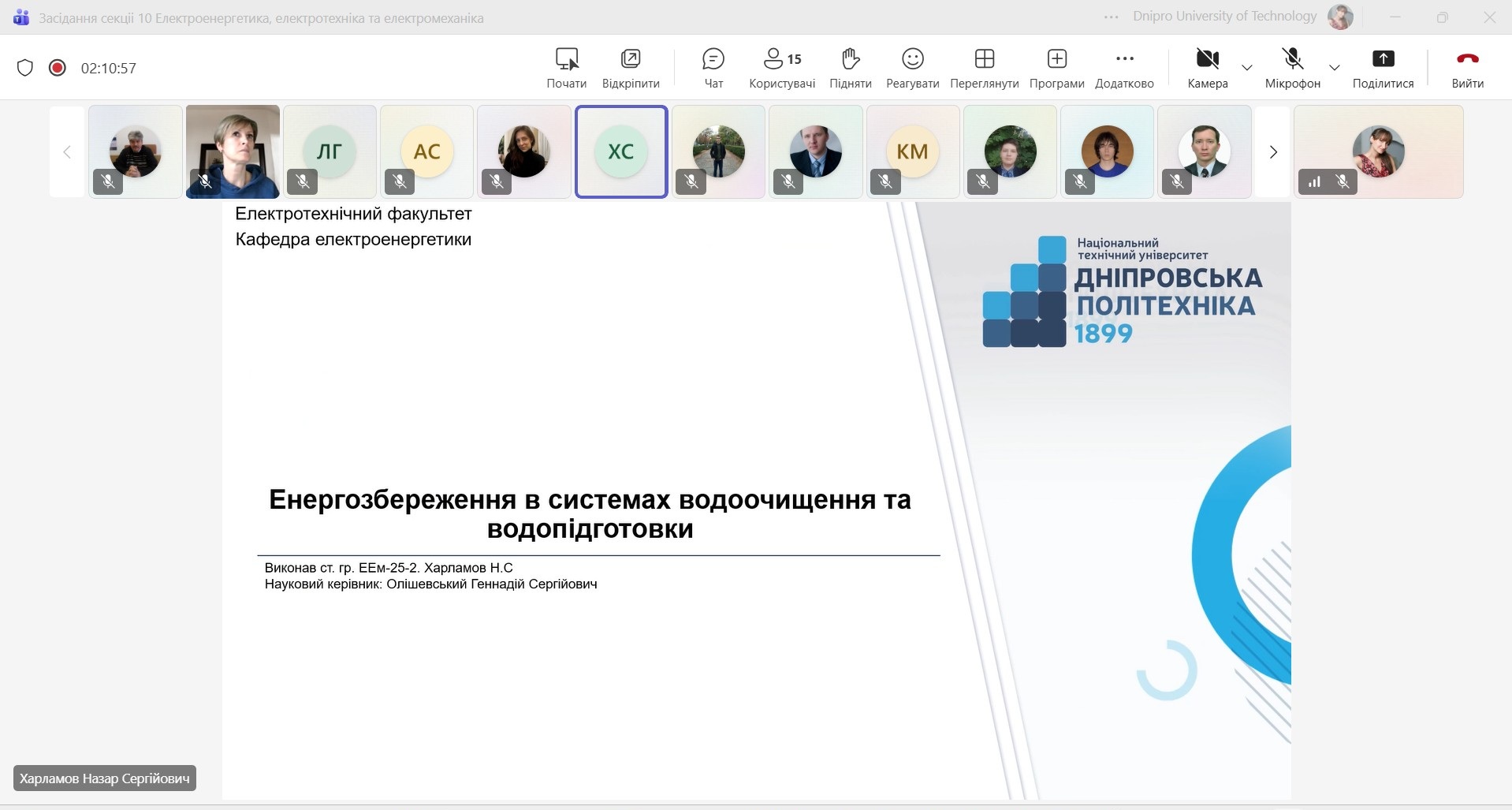The height and width of the screenshot is (810, 1512).
Task: Select the XC participant tile
Action: point(621,151)
